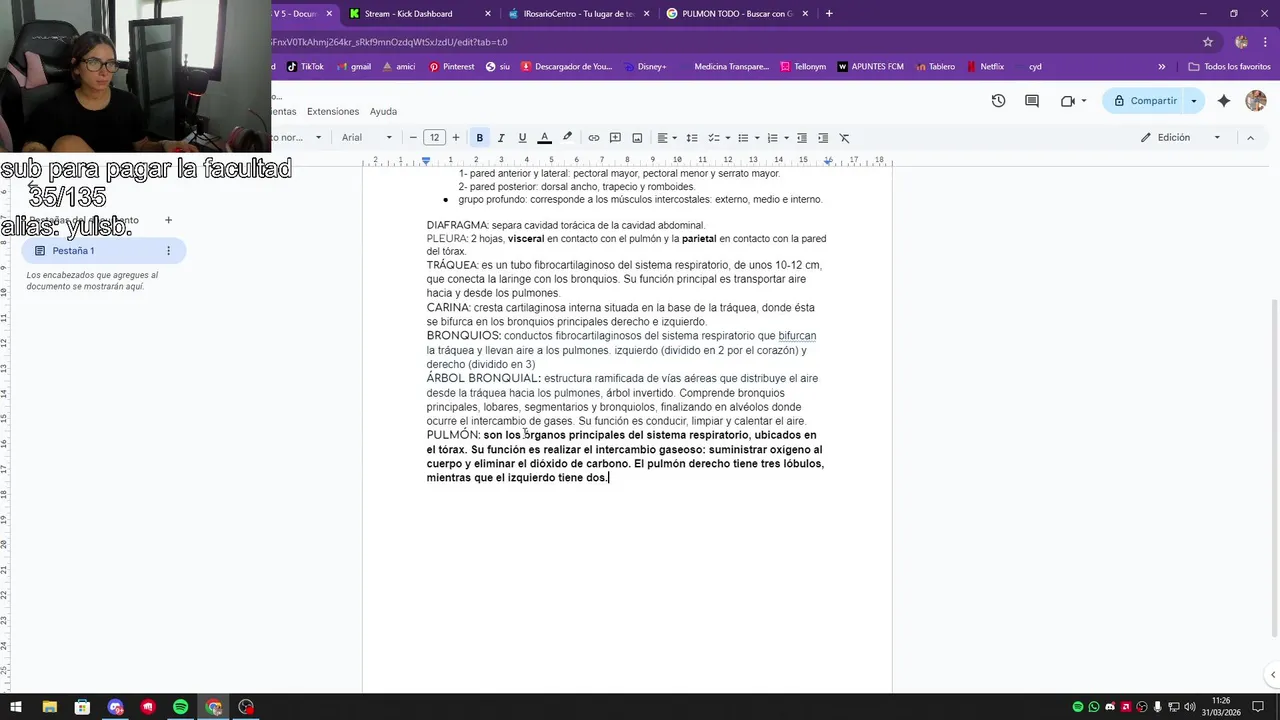1280x720 pixels.
Task: Insert a link with the toolbar icon
Action: coord(594,138)
